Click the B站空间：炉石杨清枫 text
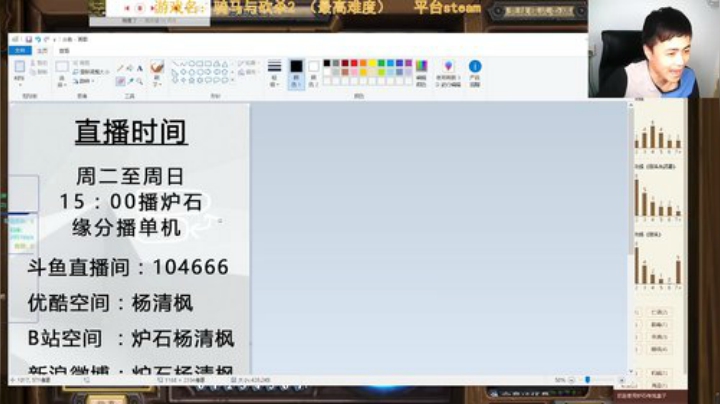720x404 pixels. (131, 339)
